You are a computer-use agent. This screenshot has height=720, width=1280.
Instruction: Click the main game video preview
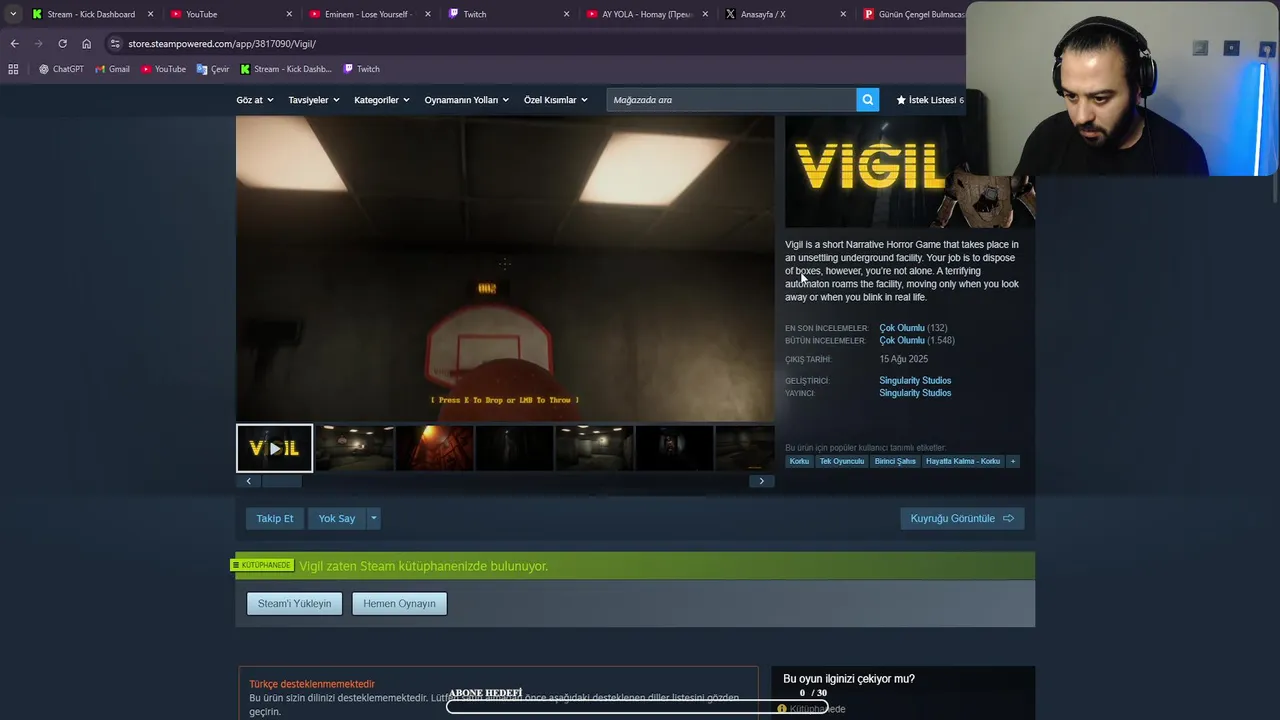(x=505, y=268)
